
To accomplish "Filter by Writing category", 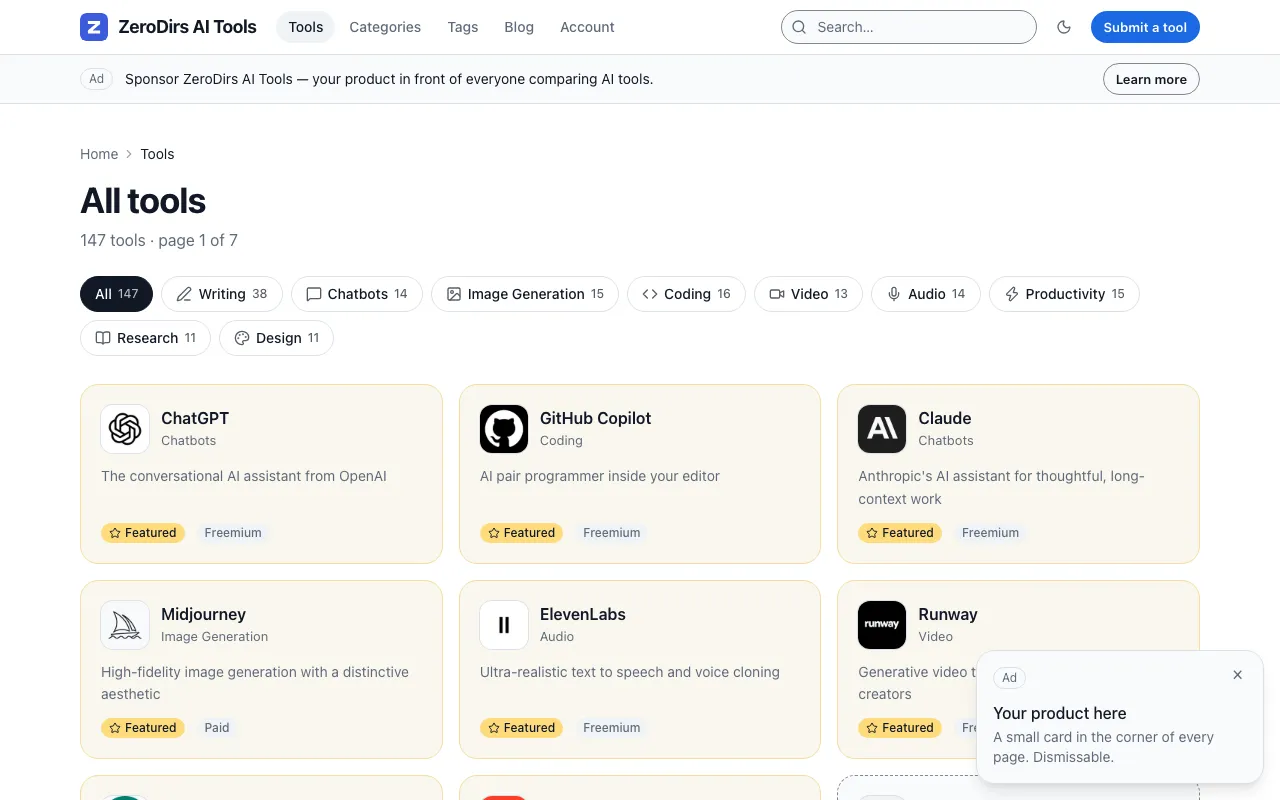I will [222, 294].
